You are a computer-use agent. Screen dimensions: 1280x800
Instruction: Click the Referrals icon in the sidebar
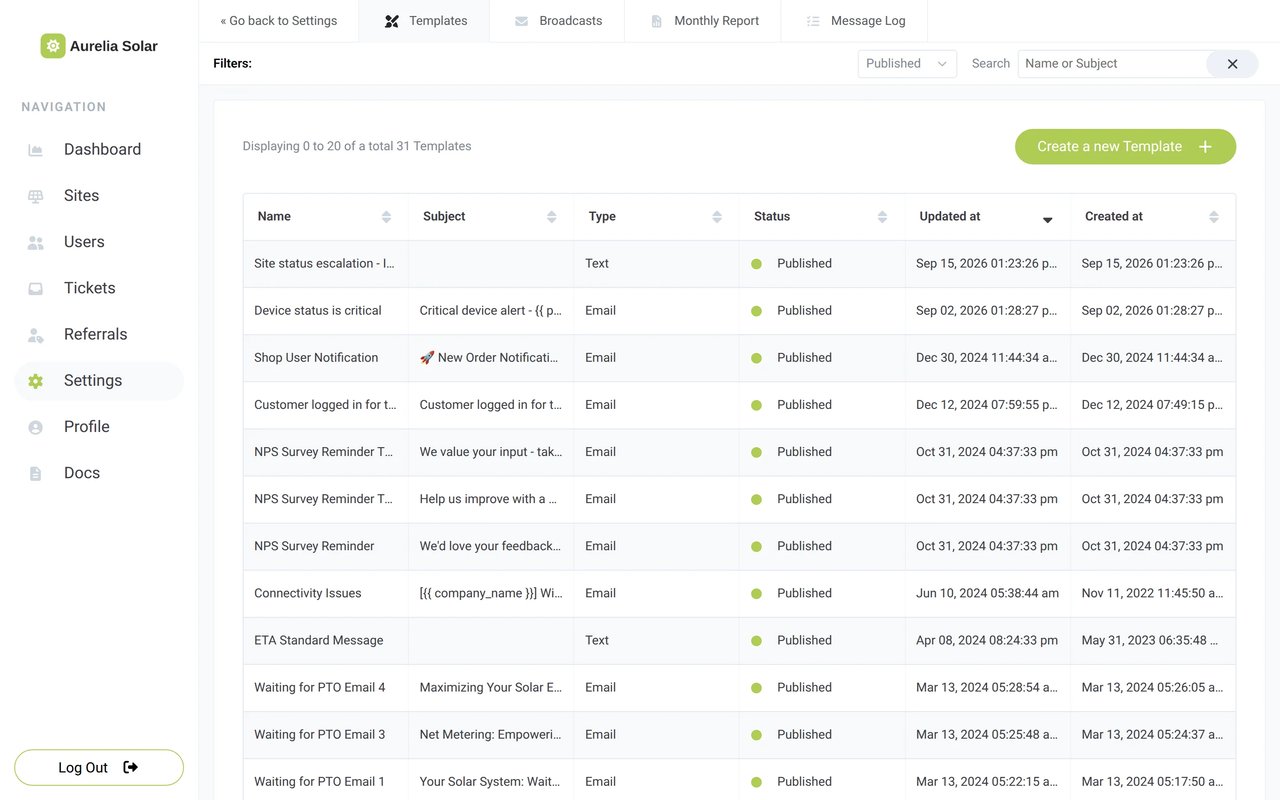click(x=36, y=335)
